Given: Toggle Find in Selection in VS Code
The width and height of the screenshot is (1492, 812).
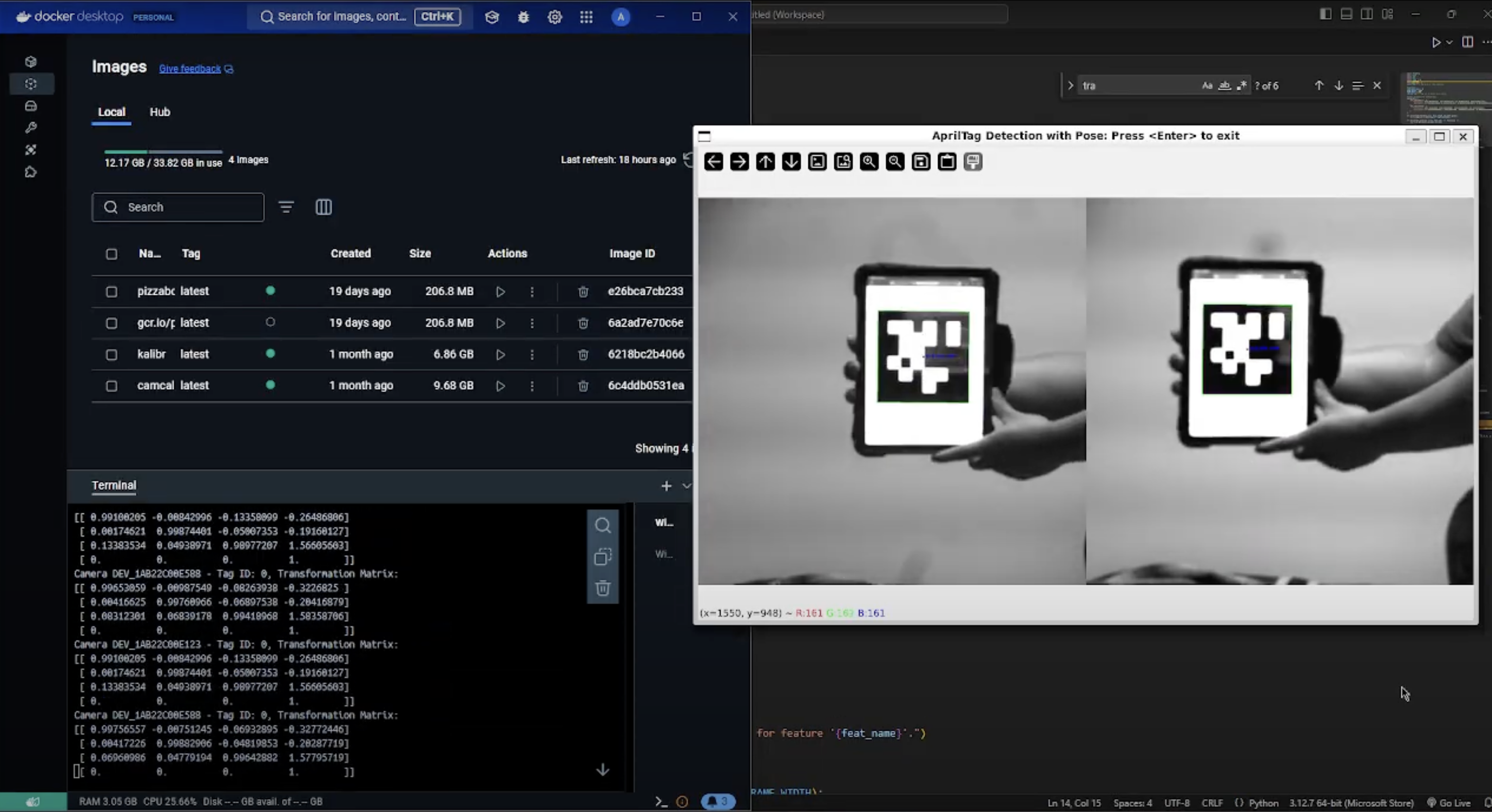Looking at the screenshot, I should pos(1358,86).
